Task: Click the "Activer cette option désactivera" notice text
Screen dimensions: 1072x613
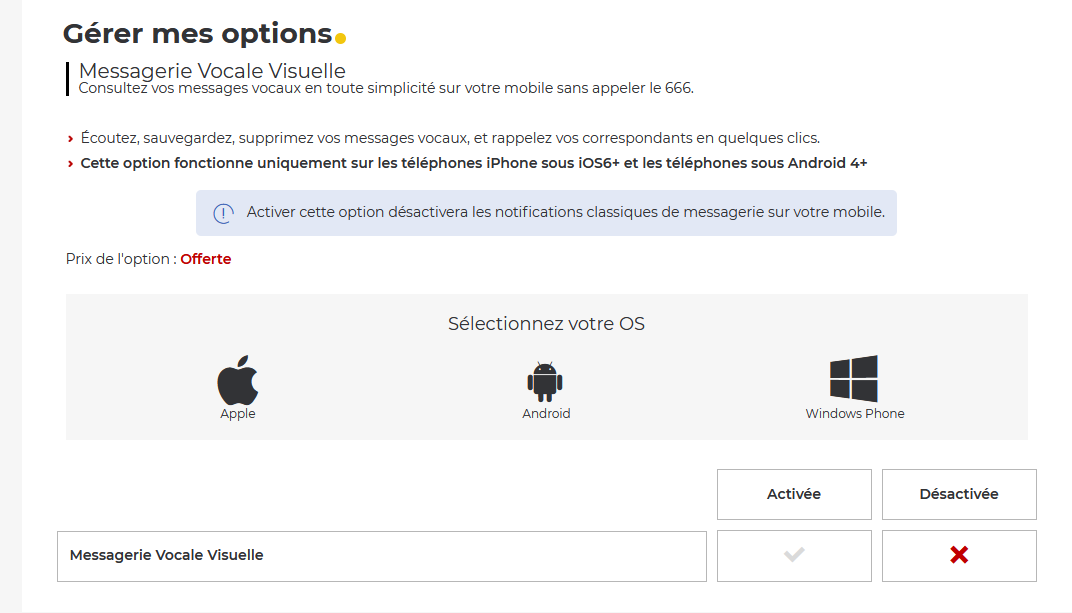Action: [x=565, y=212]
